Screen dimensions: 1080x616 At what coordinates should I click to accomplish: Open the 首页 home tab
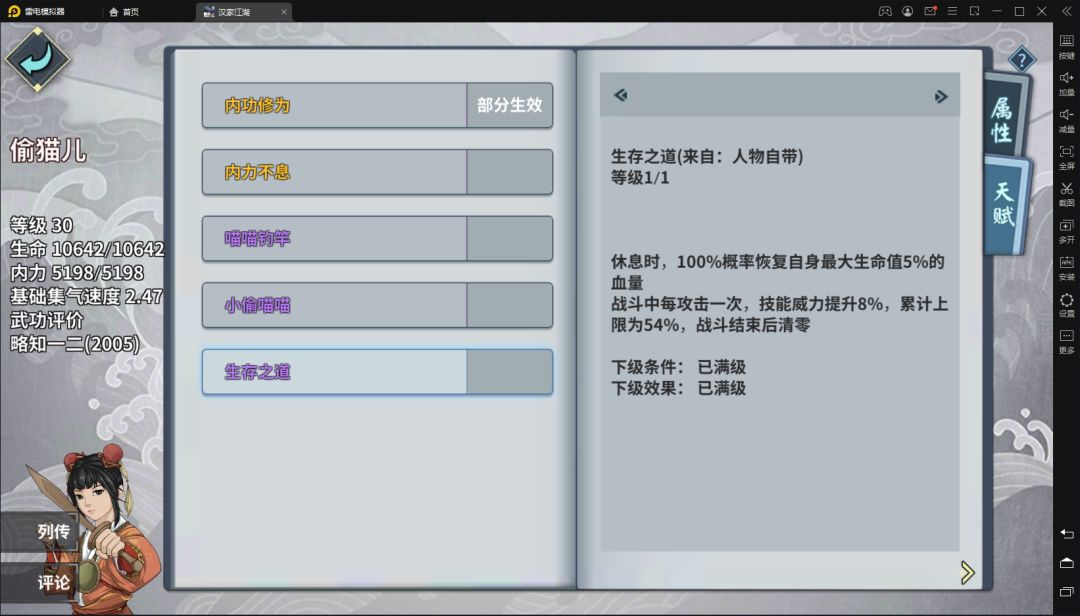coord(124,12)
